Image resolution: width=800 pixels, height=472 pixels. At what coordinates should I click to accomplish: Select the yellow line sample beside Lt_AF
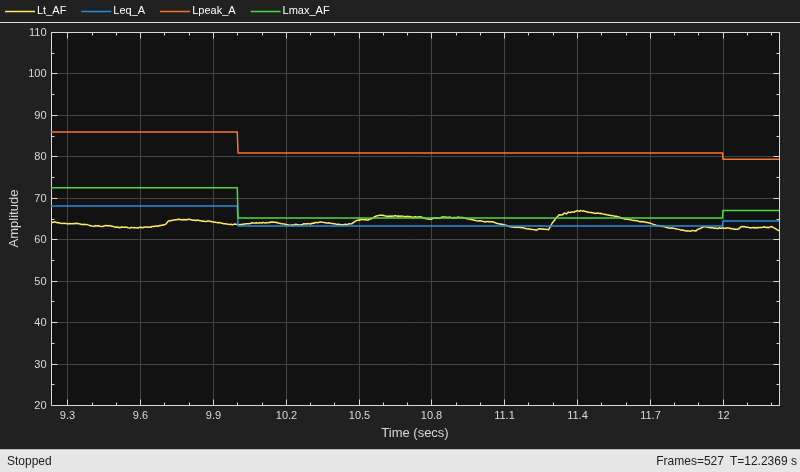pos(19,11)
